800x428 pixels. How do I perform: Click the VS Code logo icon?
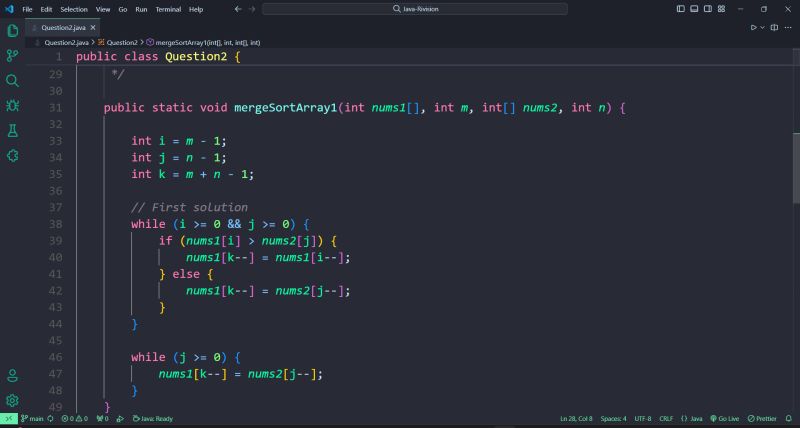9,9
